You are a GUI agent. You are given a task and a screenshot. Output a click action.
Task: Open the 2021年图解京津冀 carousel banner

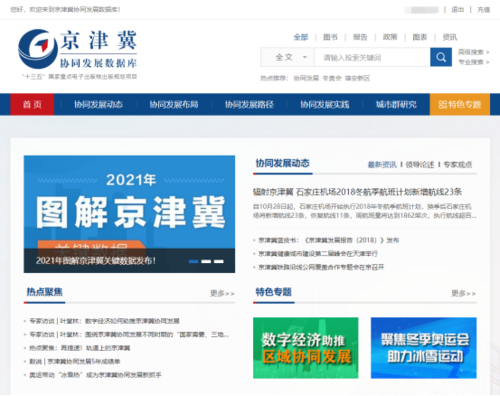tap(129, 214)
